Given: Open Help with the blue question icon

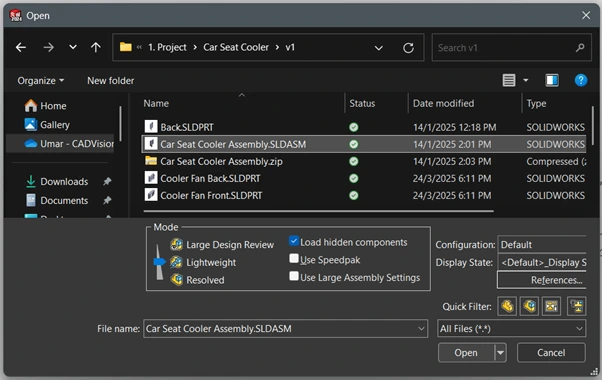Looking at the screenshot, I should (x=581, y=80).
